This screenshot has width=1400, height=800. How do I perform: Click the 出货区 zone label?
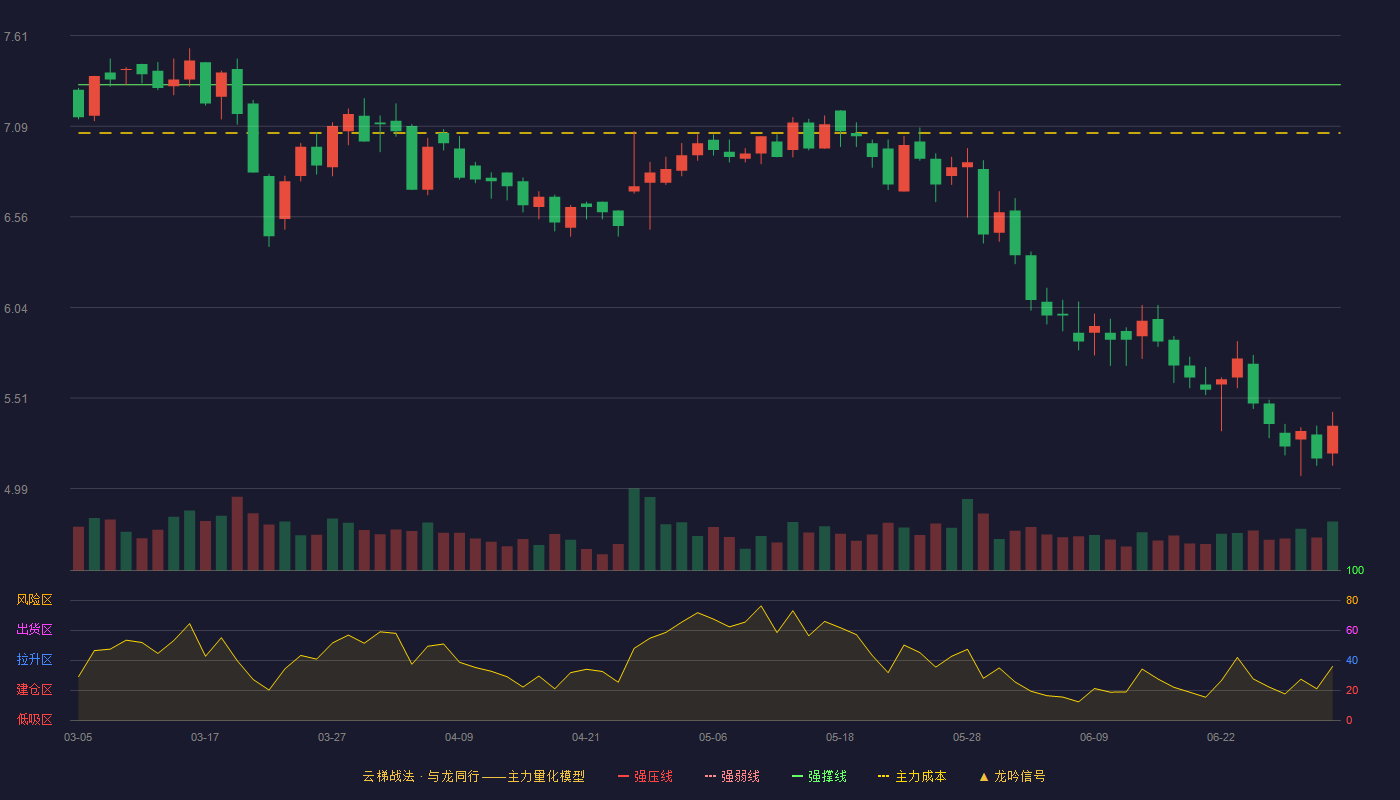[34, 630]
